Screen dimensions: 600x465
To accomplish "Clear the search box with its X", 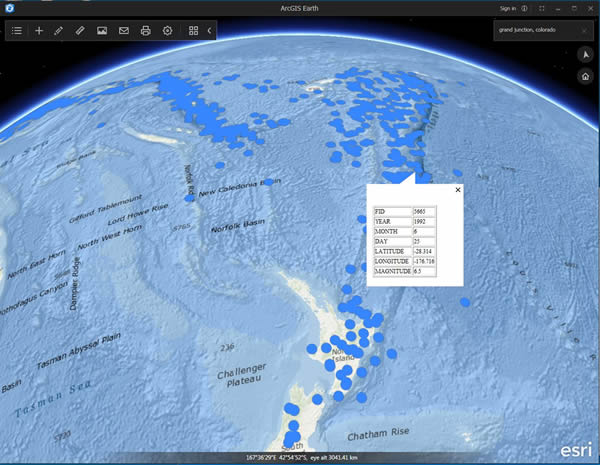I will point(584,30).
